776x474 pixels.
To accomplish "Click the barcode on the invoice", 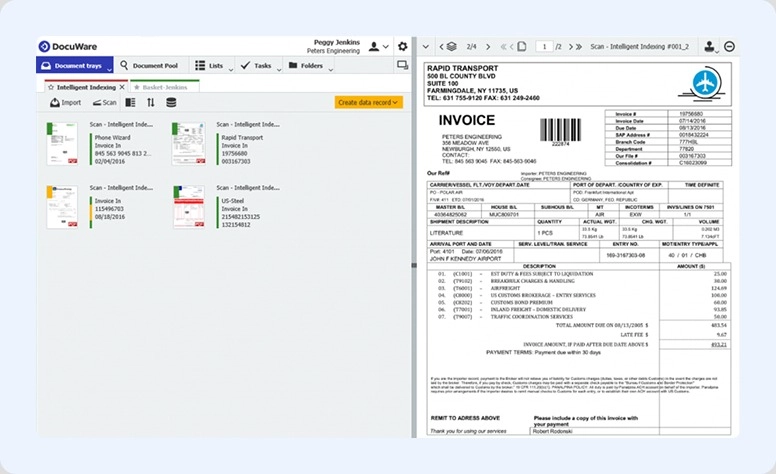I will (x=560, y=130).
